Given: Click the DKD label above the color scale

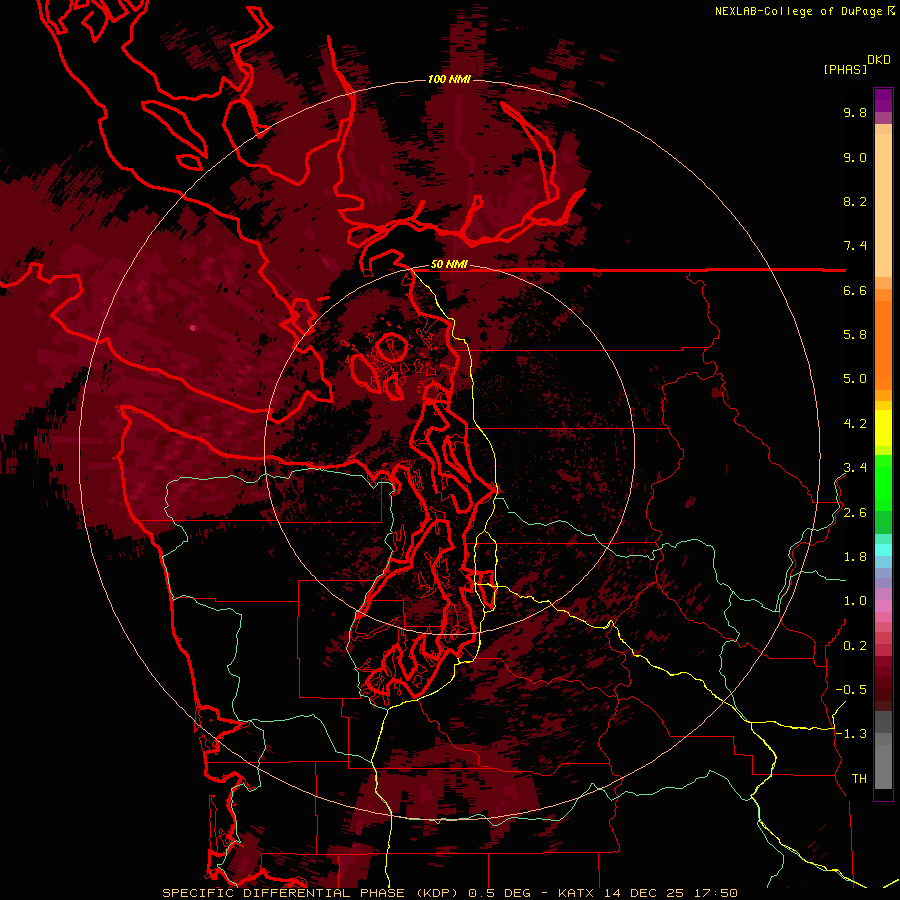Looking at the screenshot, I should (878, 60).
